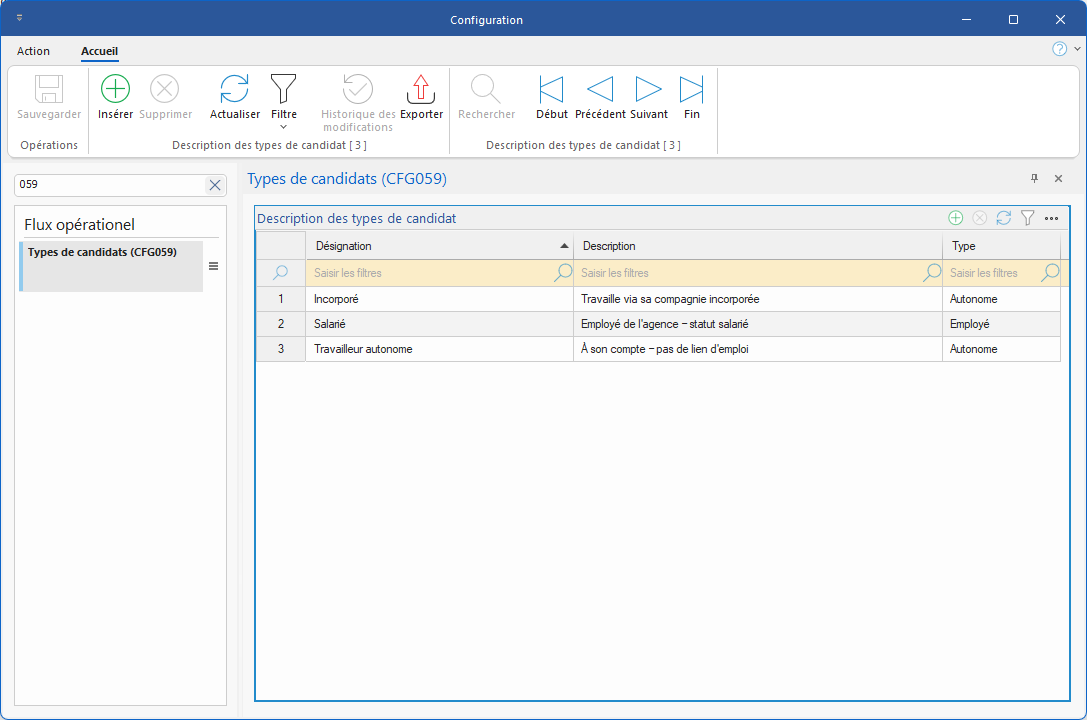Image resolution: width=1087 pixels, height=720 pixels.
Task: Open the Filtre funnel in the ribbon
Action: click(284, 89)
